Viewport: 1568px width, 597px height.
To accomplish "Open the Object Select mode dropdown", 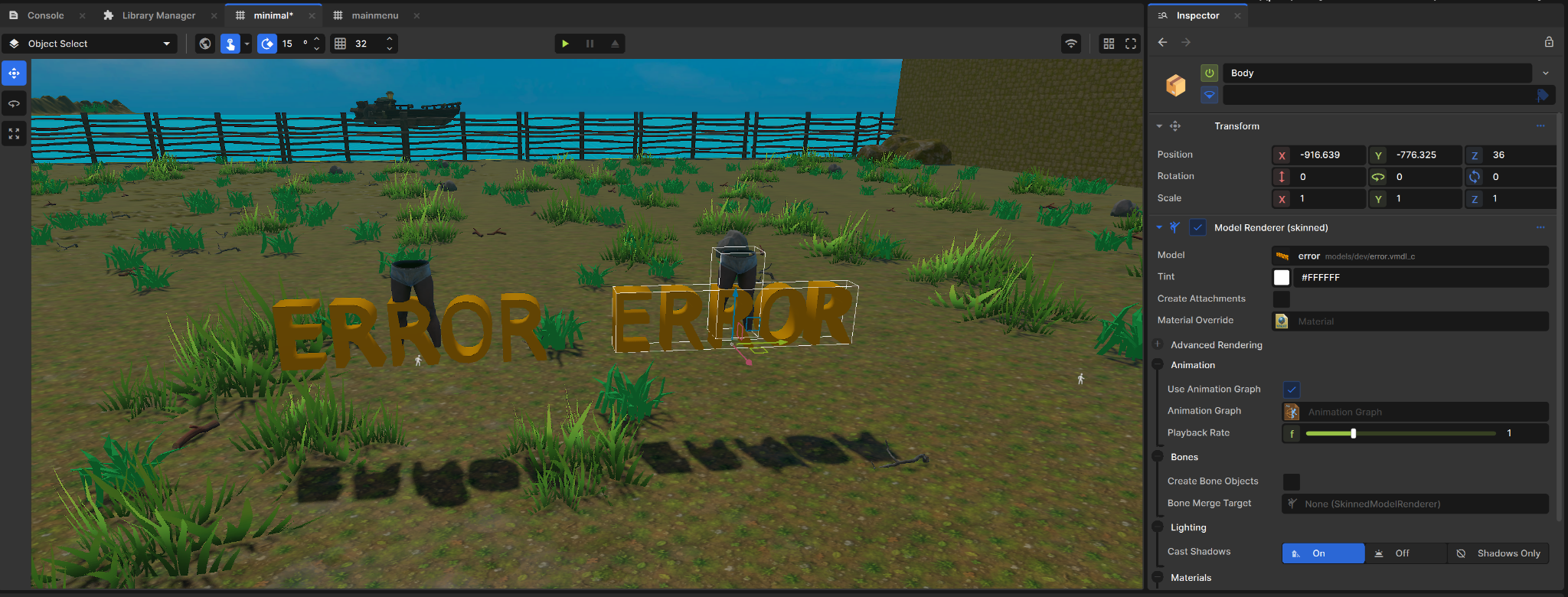I will (90, 44).
